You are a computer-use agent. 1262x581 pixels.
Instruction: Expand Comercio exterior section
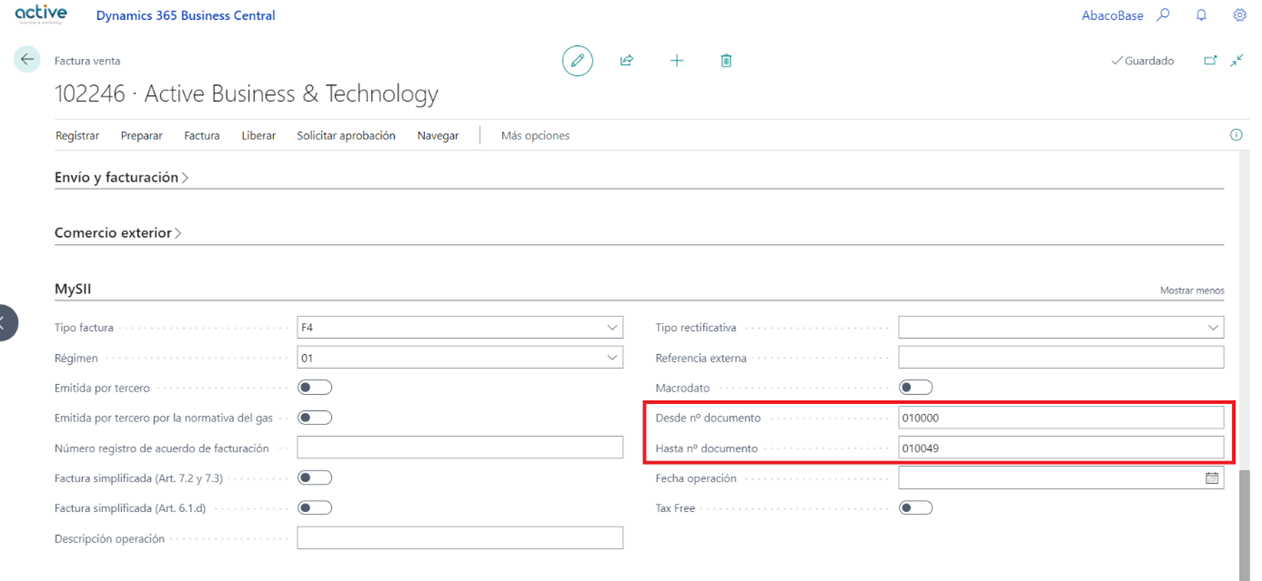pyautogui.click(x=118, y=233)
